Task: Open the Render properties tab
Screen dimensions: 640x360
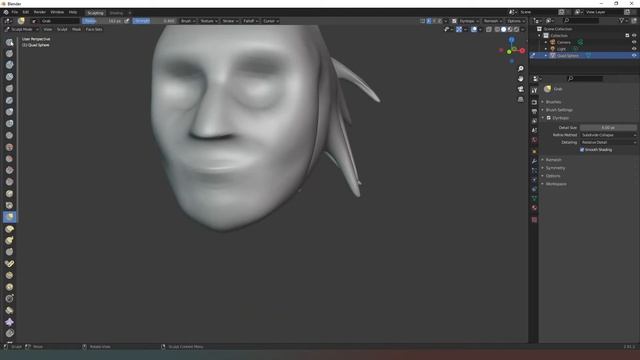Action: click(x=534, y=102)
